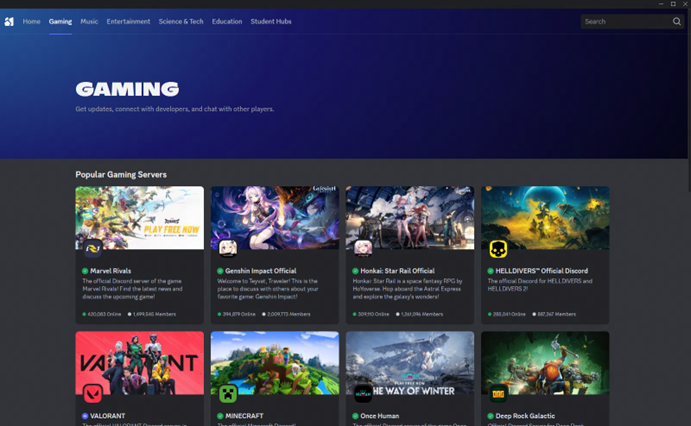This screenshot has height=426, width=691.
Task: Click Honkai: Star Rail members count
Action: (419, 314)
